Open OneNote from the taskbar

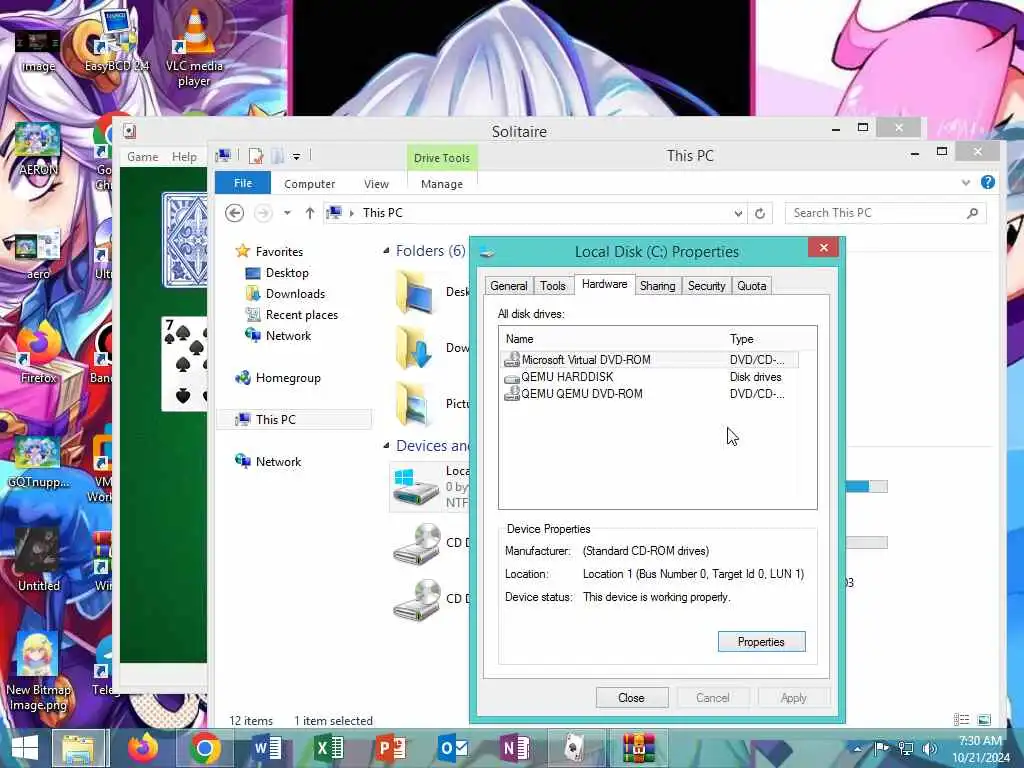tap(515, 748)
